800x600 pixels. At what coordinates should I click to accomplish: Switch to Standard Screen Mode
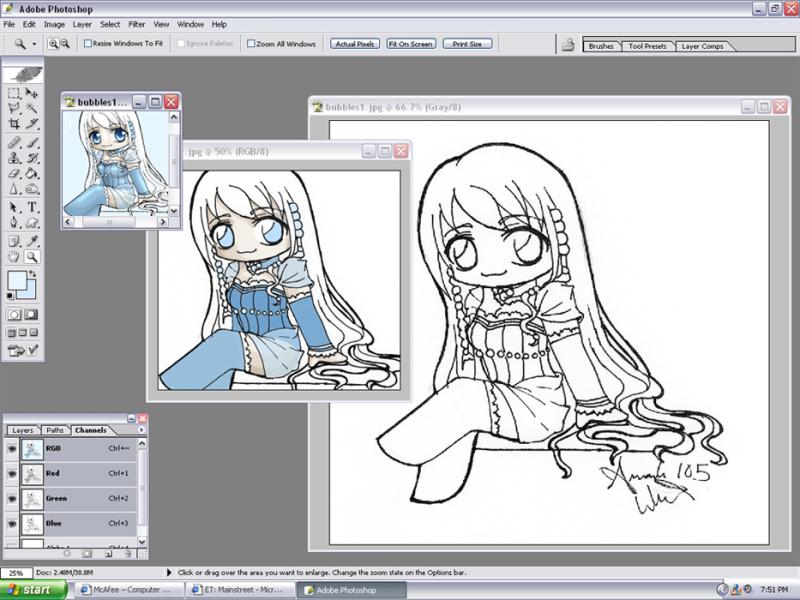click(11, 333)
